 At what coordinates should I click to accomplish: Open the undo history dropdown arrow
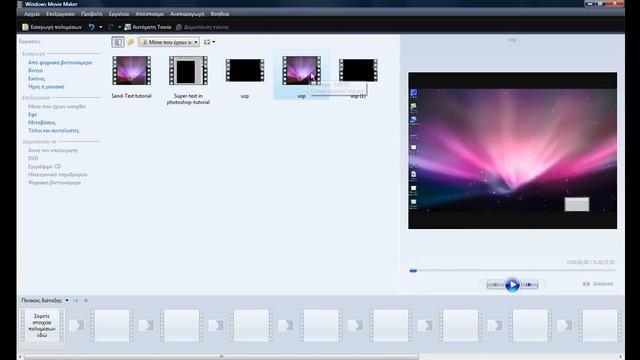coord(101,27)
